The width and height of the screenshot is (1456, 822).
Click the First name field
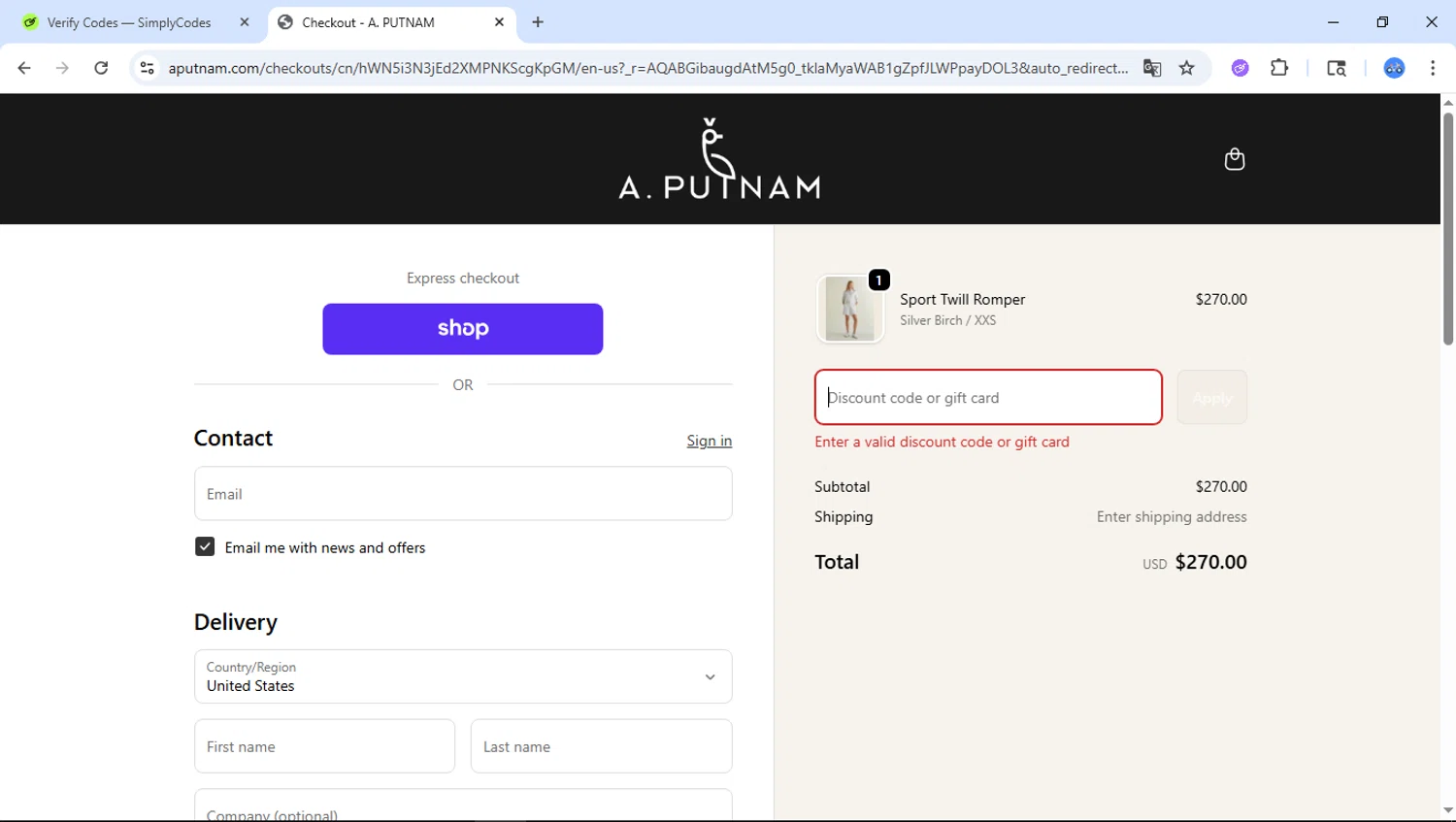click(324, 746)
